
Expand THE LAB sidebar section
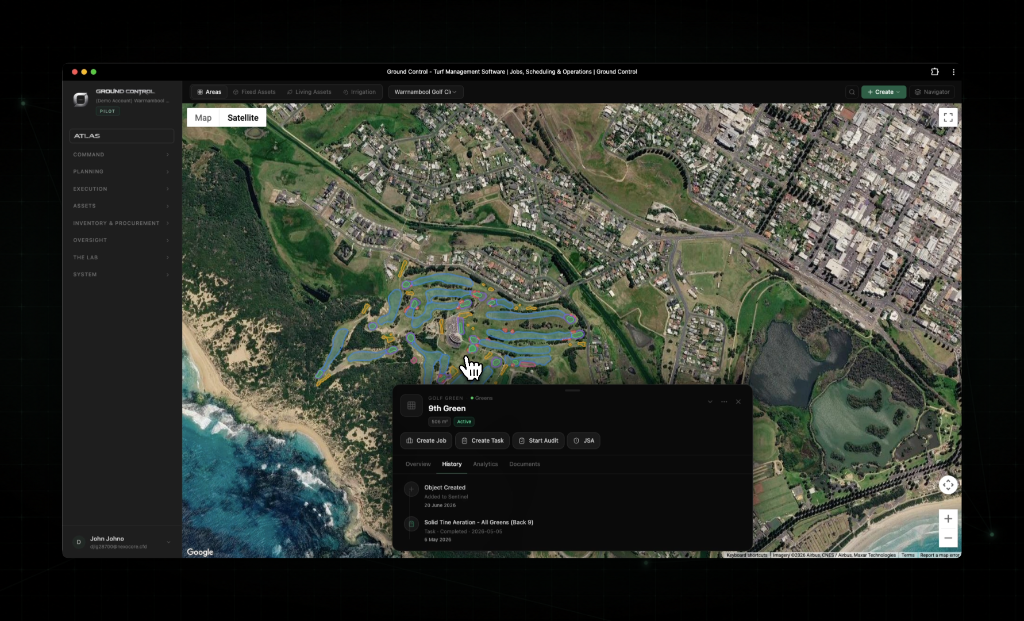(x=121, y=257)
